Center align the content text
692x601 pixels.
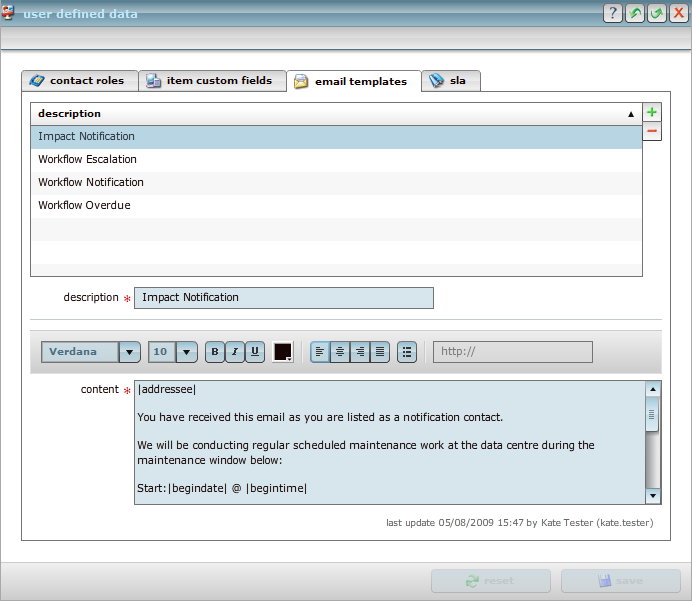point(340,352)
